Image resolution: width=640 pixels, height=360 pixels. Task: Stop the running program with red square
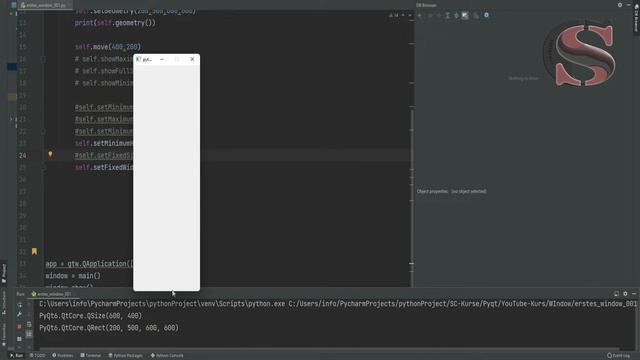click(19, 327)
